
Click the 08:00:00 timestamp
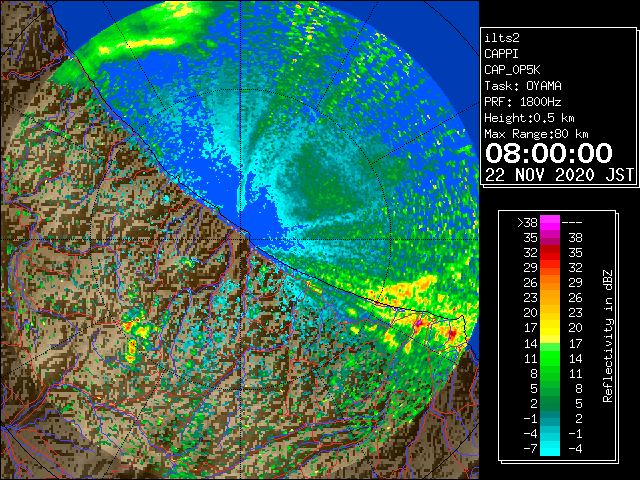pos(549,153)
